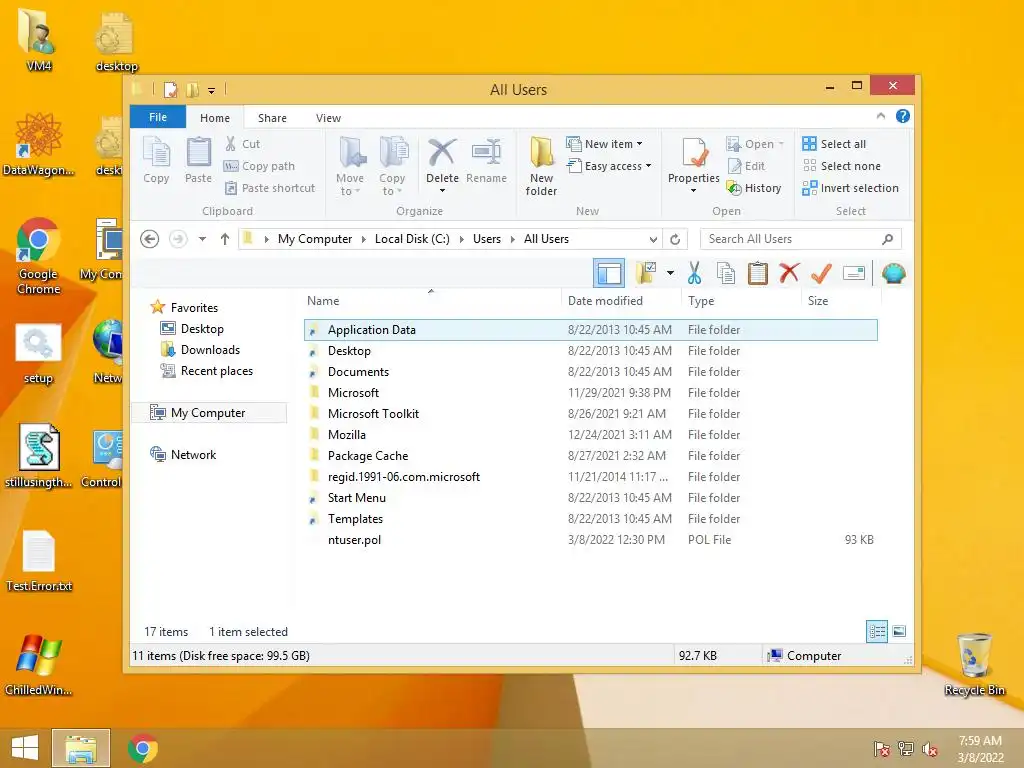Switch to large thumbnails view in the status bar
Screen dimensions: 1024x768
pyautogui.click(x=899, y=631)
